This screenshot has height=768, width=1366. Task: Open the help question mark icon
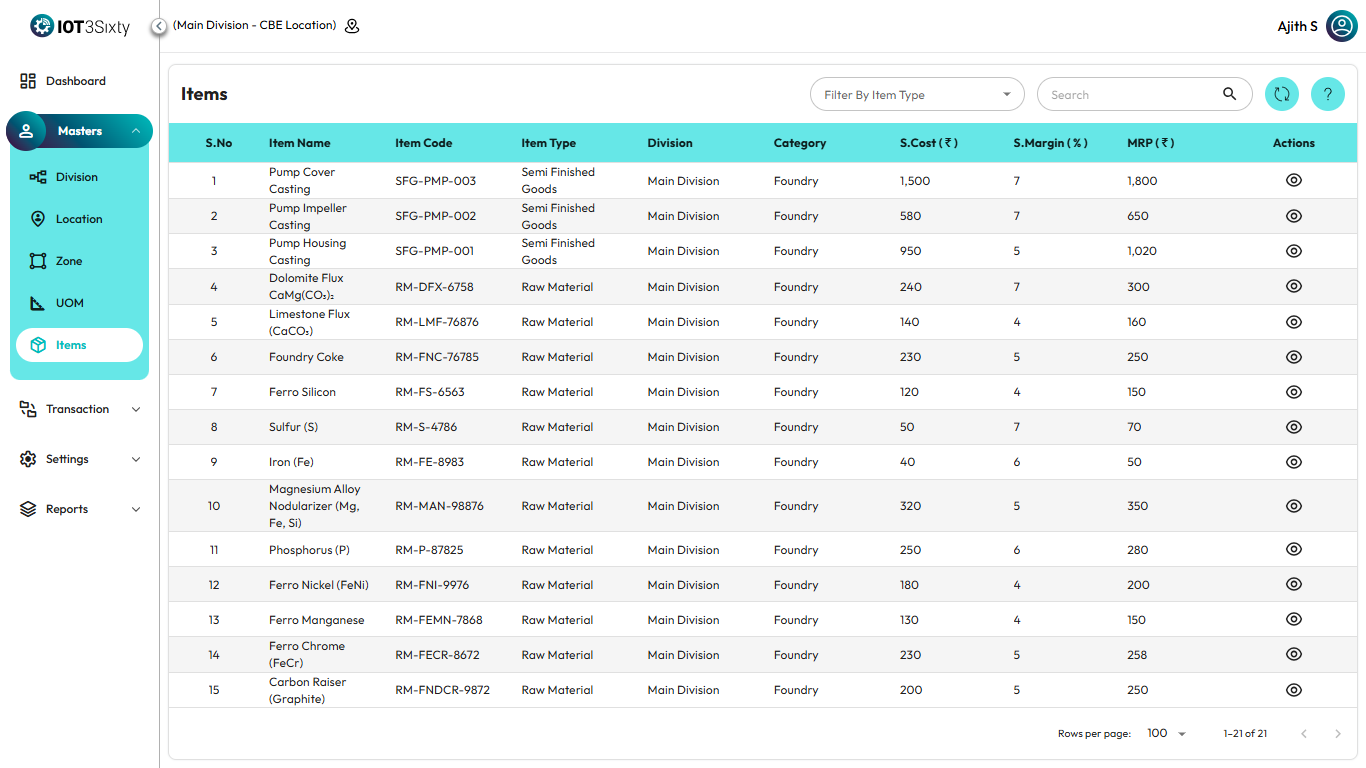1327,95
